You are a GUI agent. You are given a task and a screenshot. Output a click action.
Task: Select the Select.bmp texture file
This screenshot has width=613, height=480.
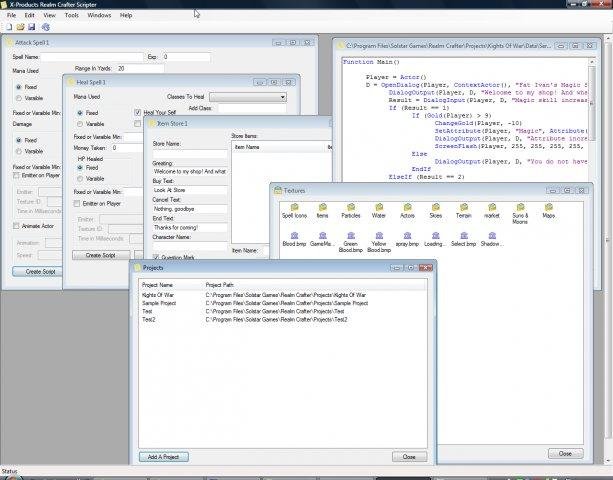pyautogui.click(x=464, y=239)
